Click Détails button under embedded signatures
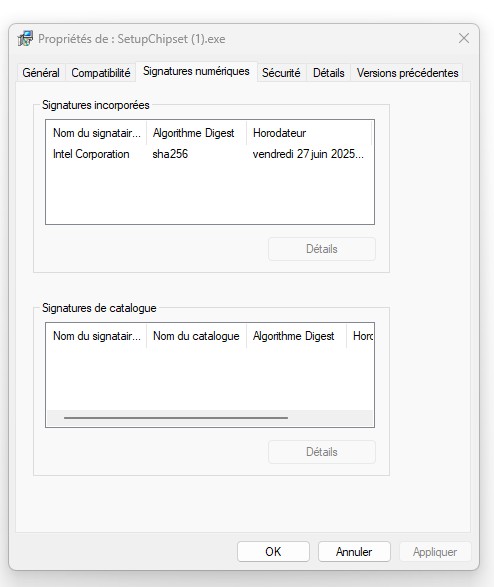The height and width of the screenshot is (587, 494). 322,249
